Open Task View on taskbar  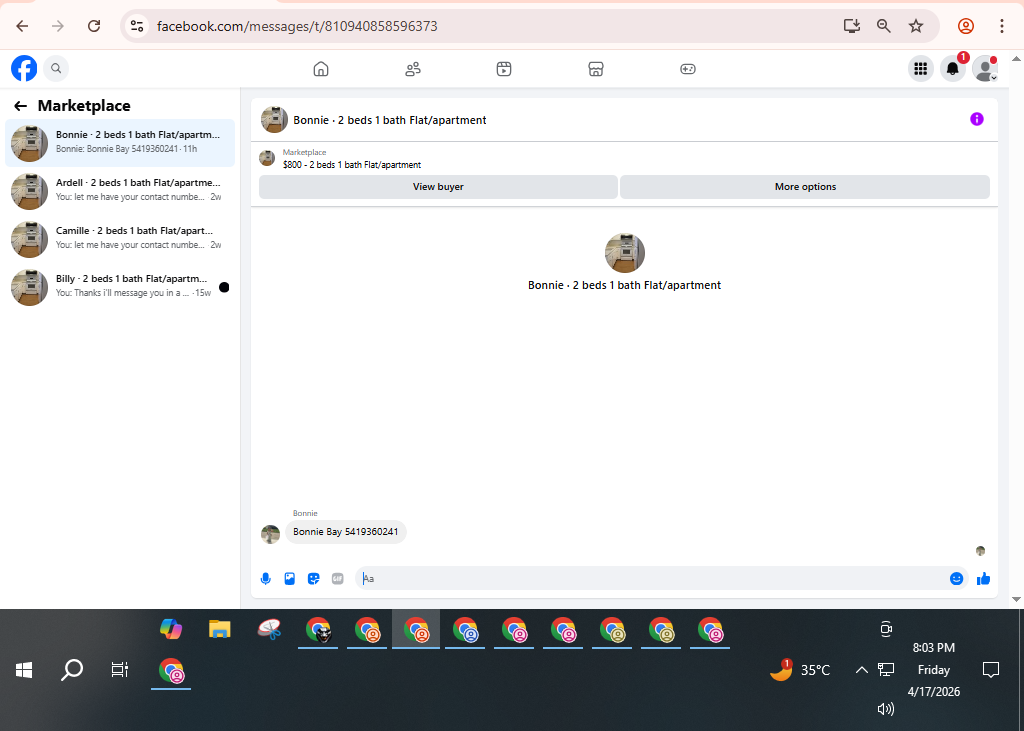120,670
